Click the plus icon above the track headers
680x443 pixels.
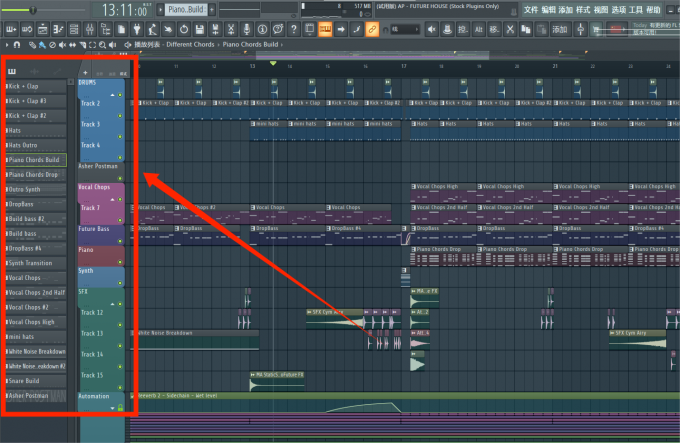85,73
